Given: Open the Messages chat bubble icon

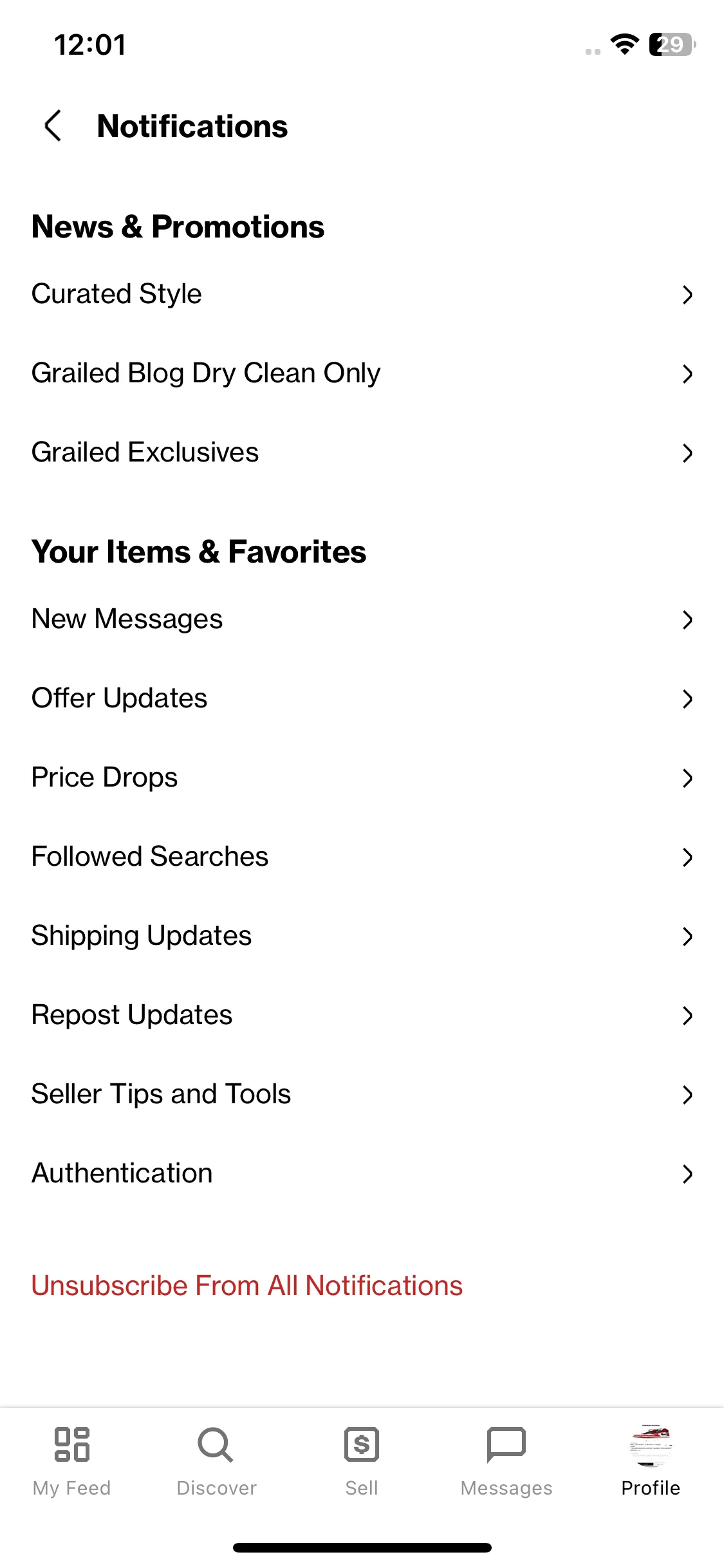Looking at the screenshot, I should (506, 1444).
